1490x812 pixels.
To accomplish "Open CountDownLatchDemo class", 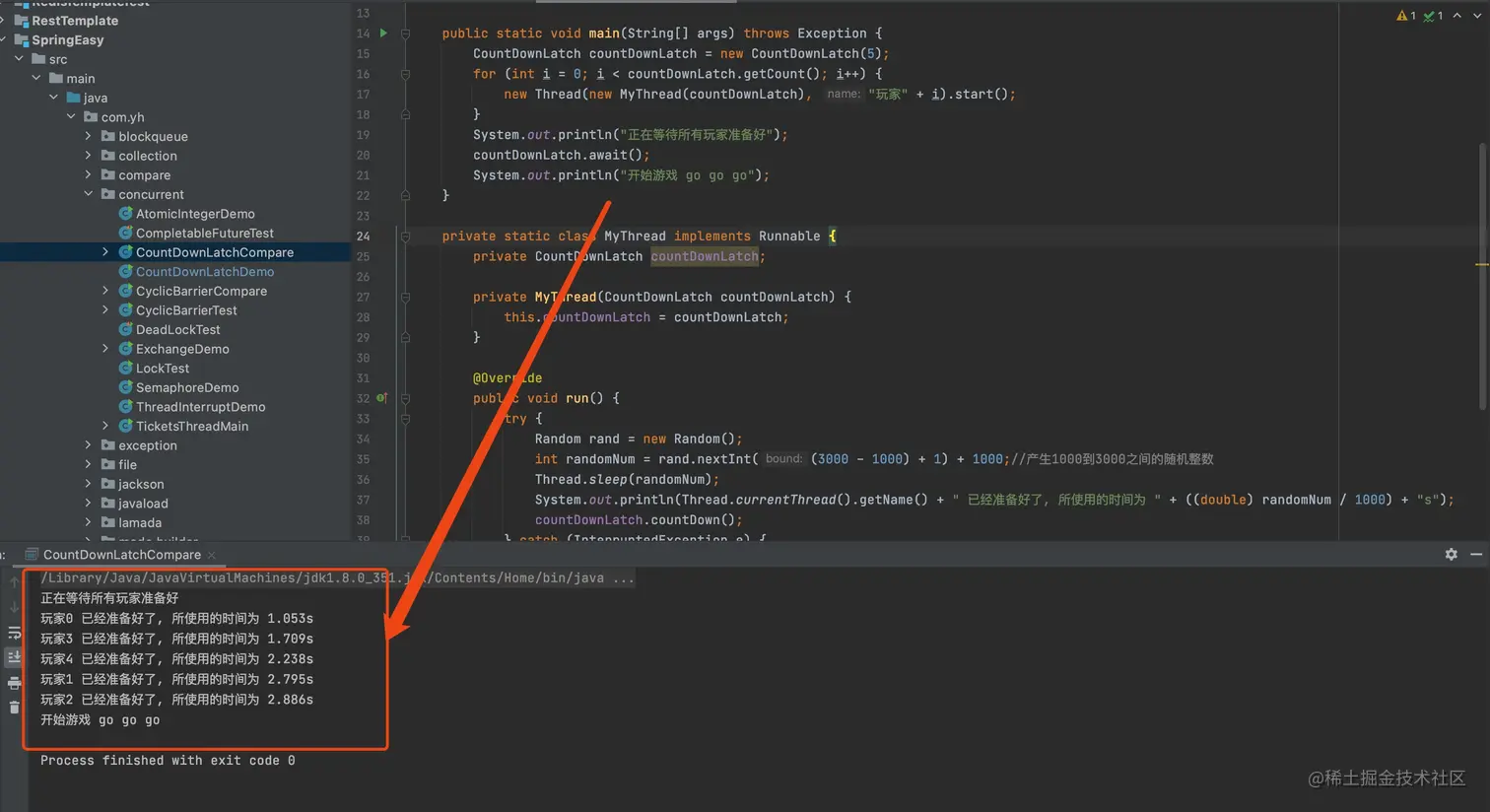I will [x=205, y=272].
